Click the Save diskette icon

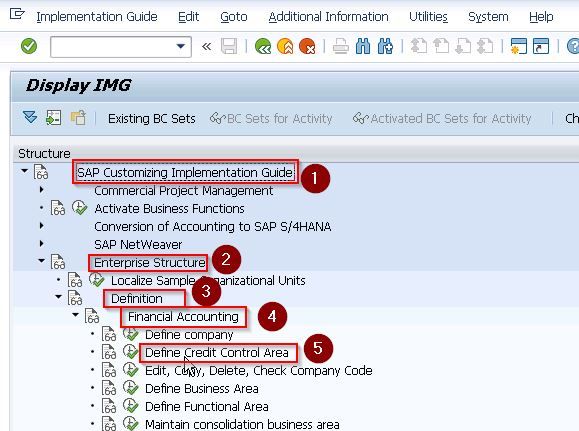(x=229, y=47)
